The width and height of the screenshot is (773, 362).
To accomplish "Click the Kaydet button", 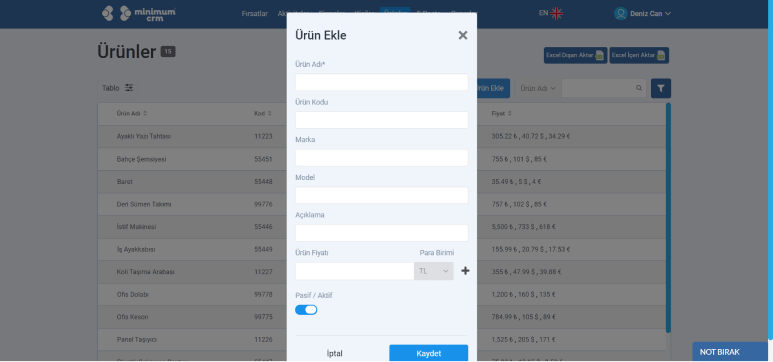I will 428,353.
